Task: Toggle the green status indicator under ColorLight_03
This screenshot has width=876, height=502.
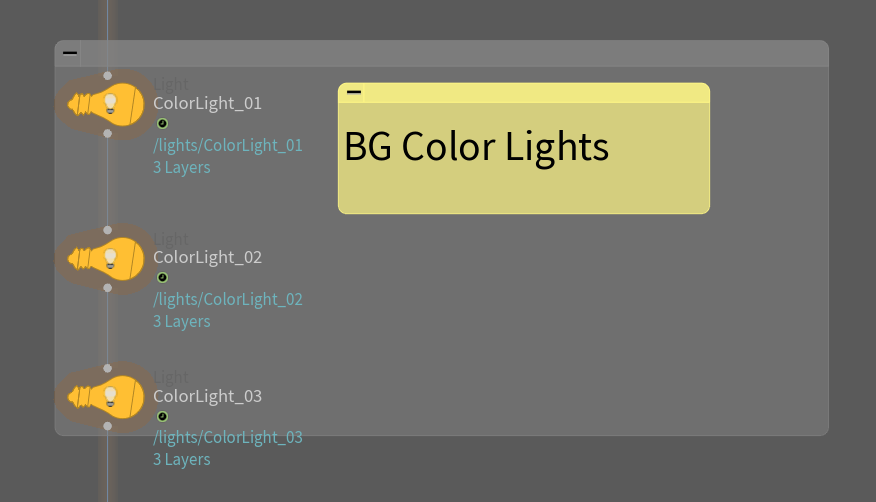Action: tap(162, 416)
